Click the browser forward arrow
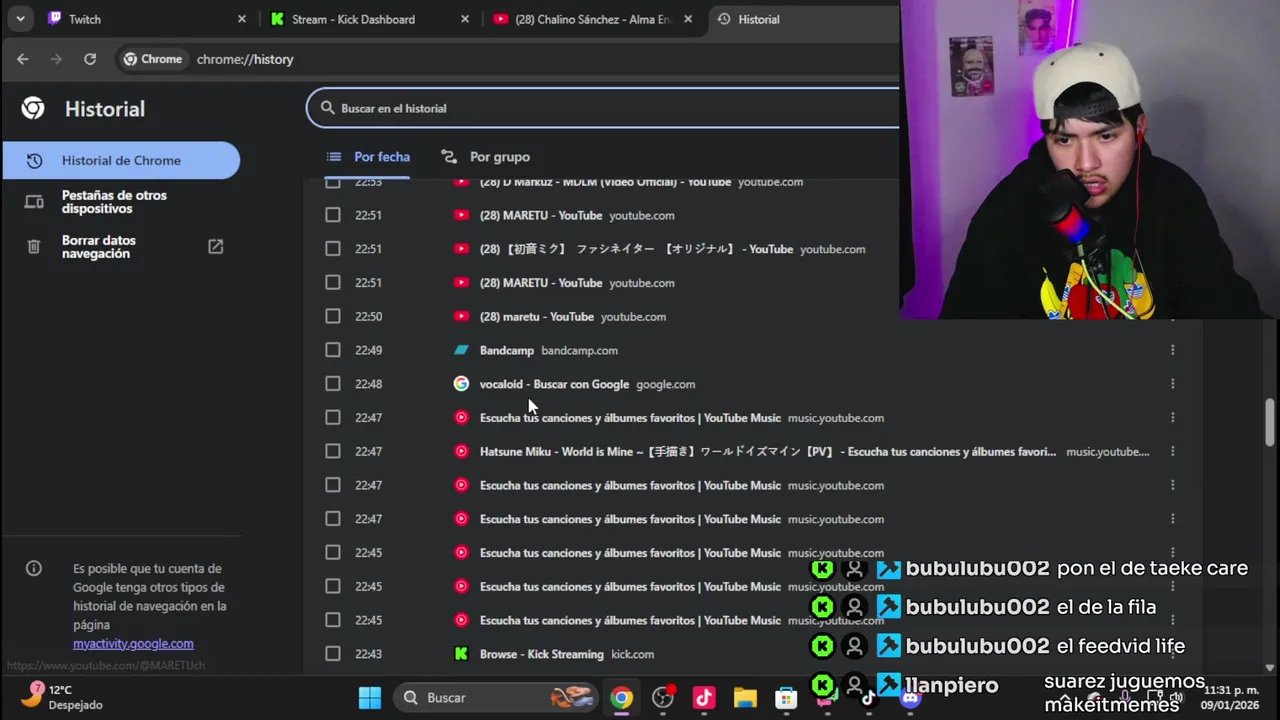The height and width of the screenshot is (720, 1280). click(56, 59)
